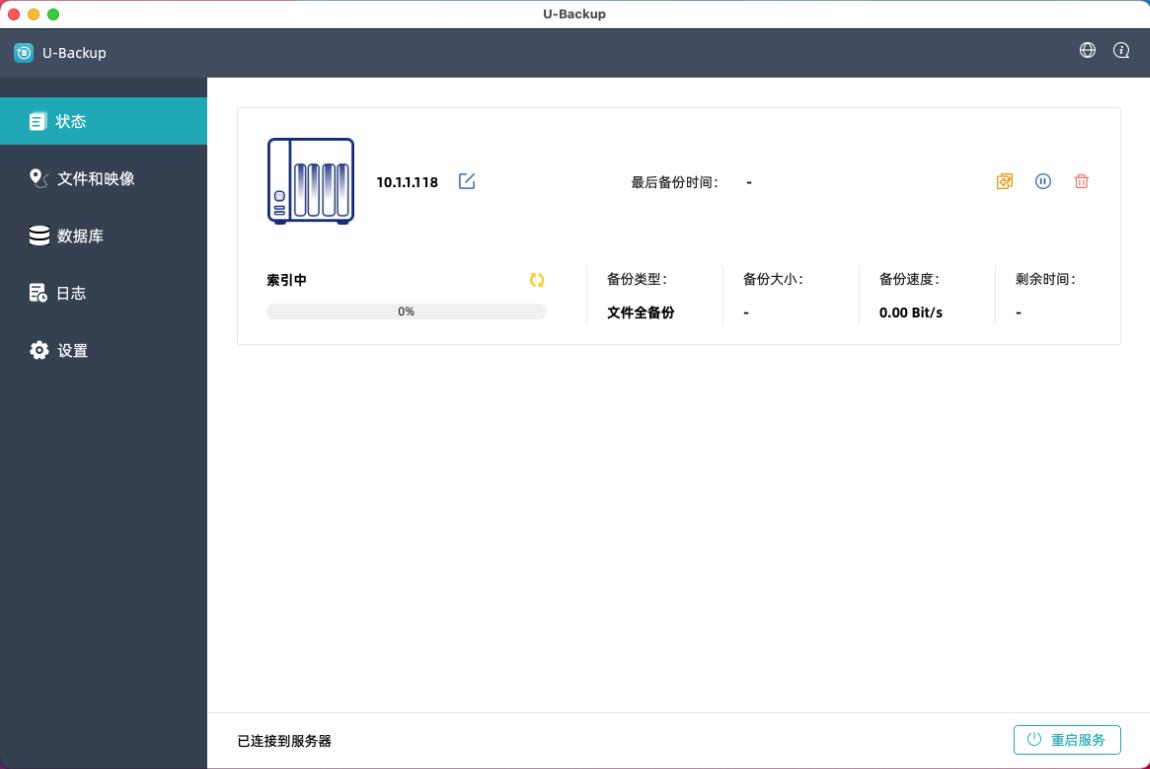Click the 重启服务 button
Image resolution: width=1150 pixels, height=769 pixels.
(1066, 740)
